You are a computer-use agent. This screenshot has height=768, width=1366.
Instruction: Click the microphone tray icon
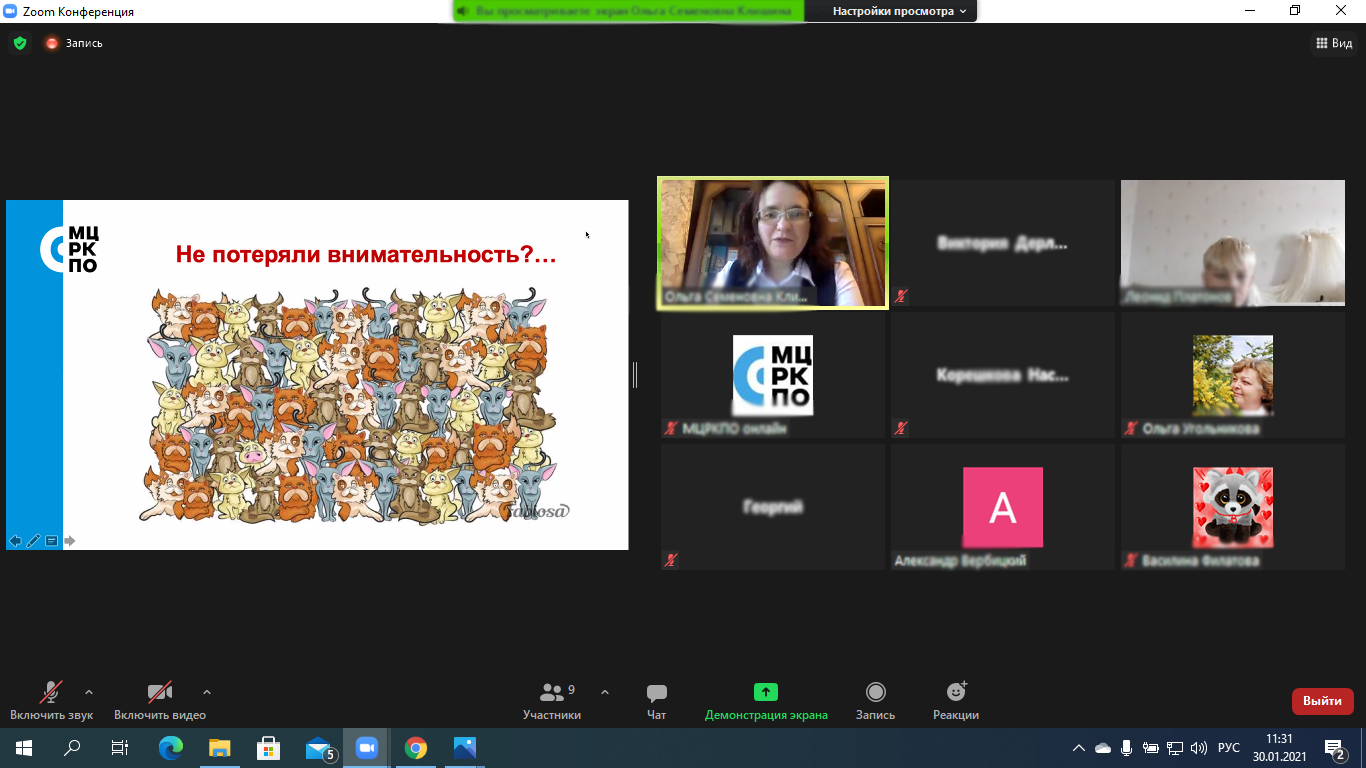click(1127, 748)
